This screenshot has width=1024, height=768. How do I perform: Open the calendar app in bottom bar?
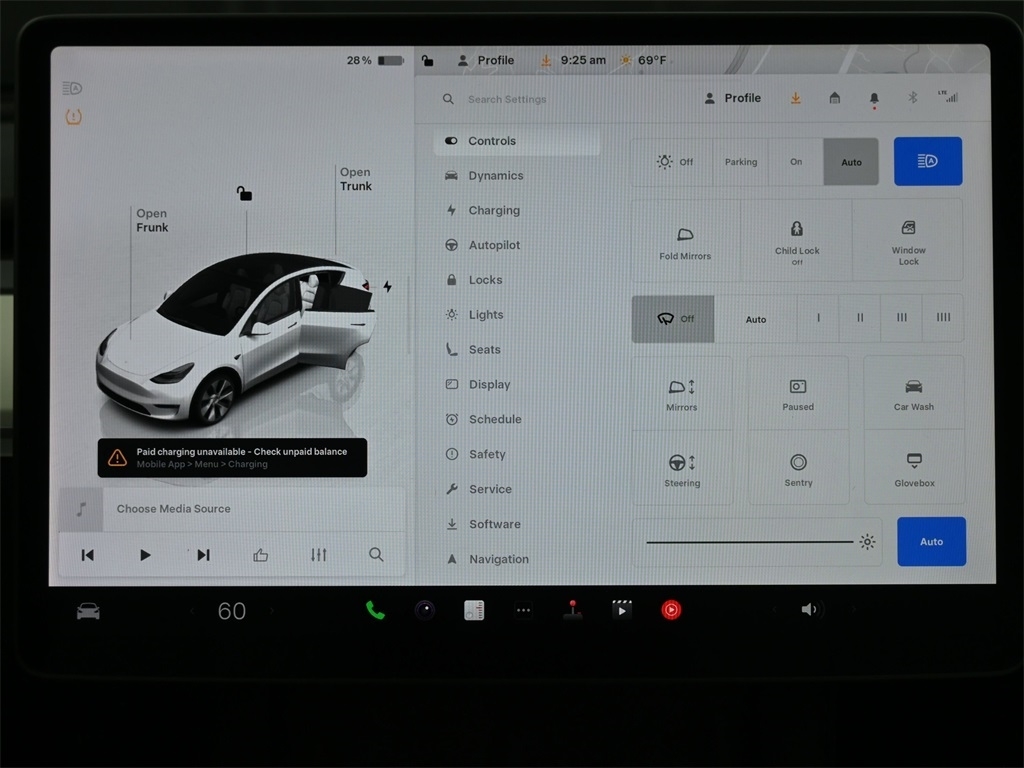coord(474,610)
